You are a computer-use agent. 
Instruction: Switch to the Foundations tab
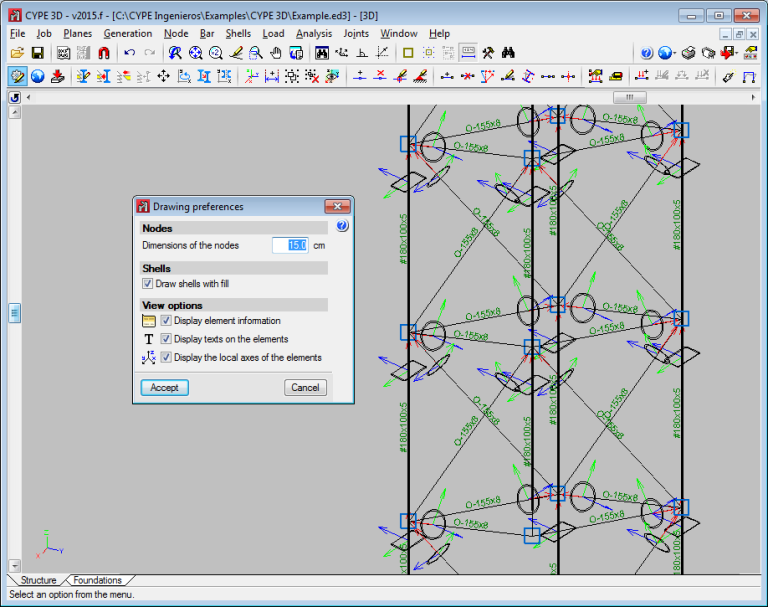(x=97, y=580)
